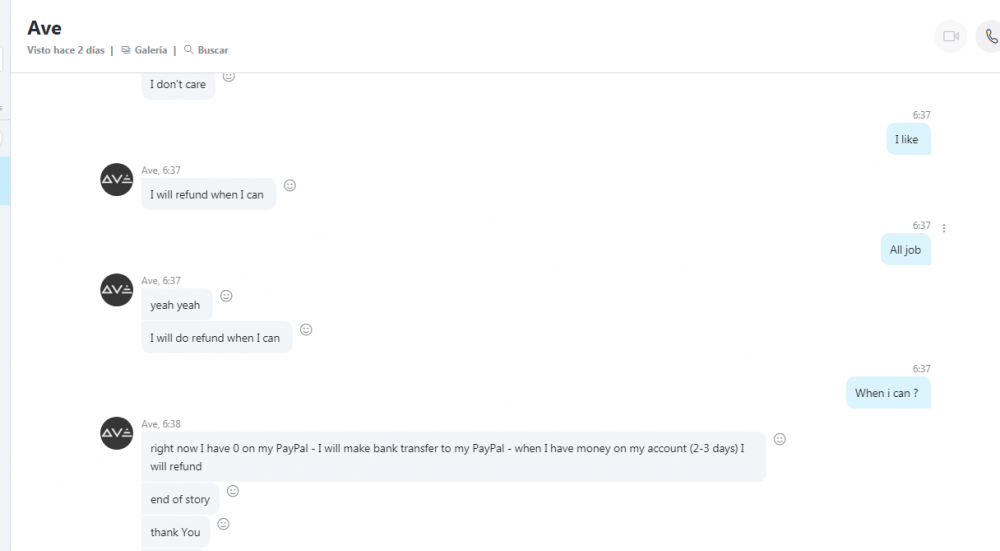The image size is (1000, 551).
Task: Open Ave's profile from the header name
Action: coord(45,28)
